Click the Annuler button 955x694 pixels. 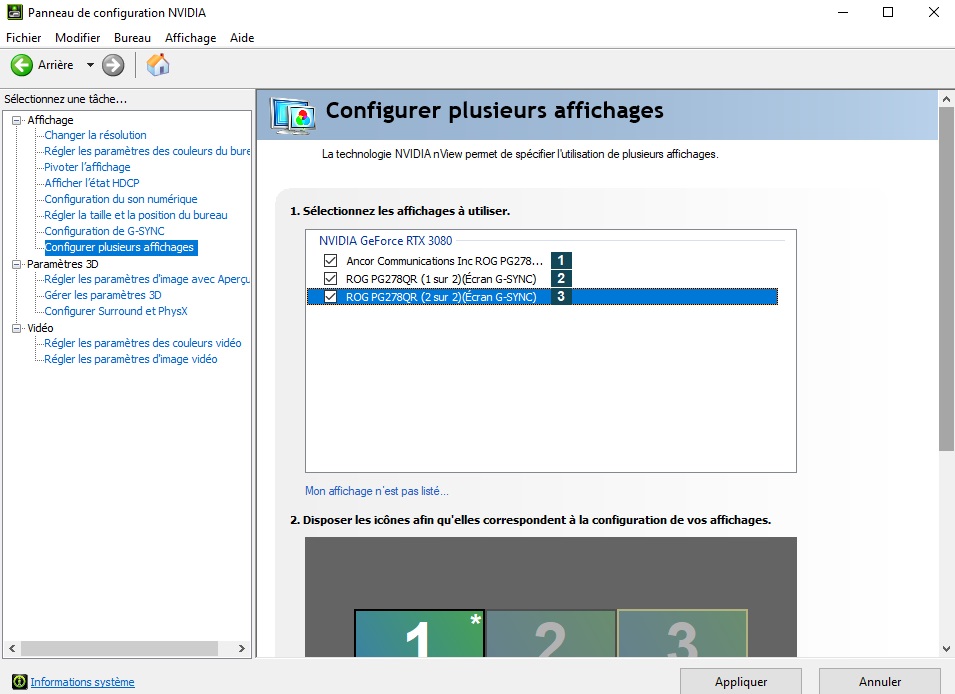(x=879, y=682)
